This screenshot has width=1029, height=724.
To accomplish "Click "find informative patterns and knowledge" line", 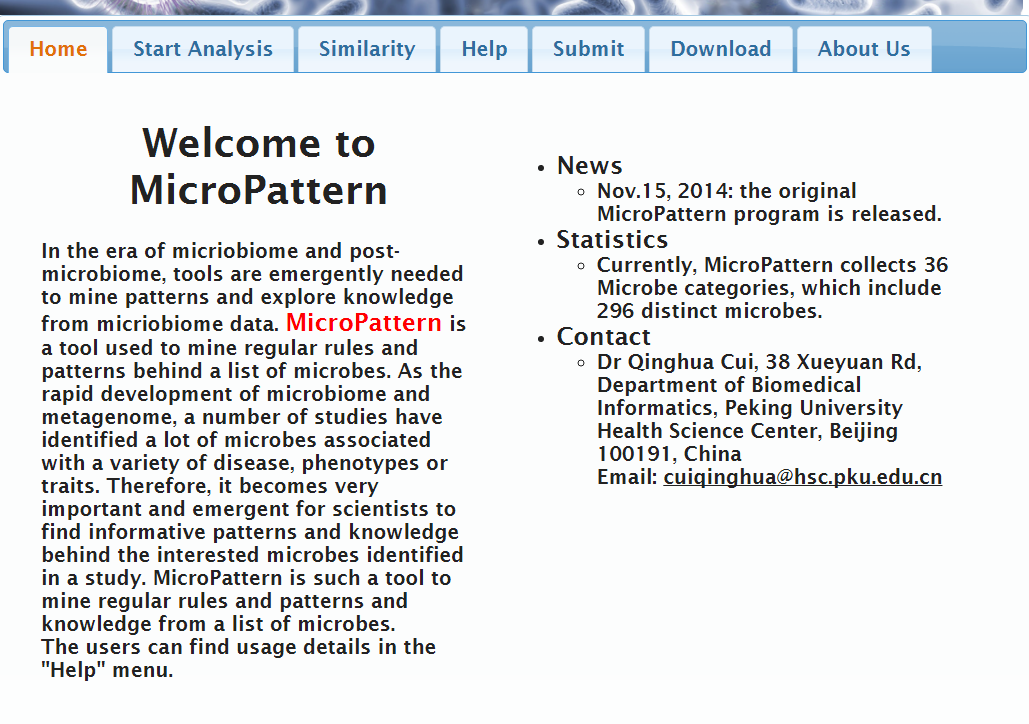I will pyautogui.click(x=250, y=532).
